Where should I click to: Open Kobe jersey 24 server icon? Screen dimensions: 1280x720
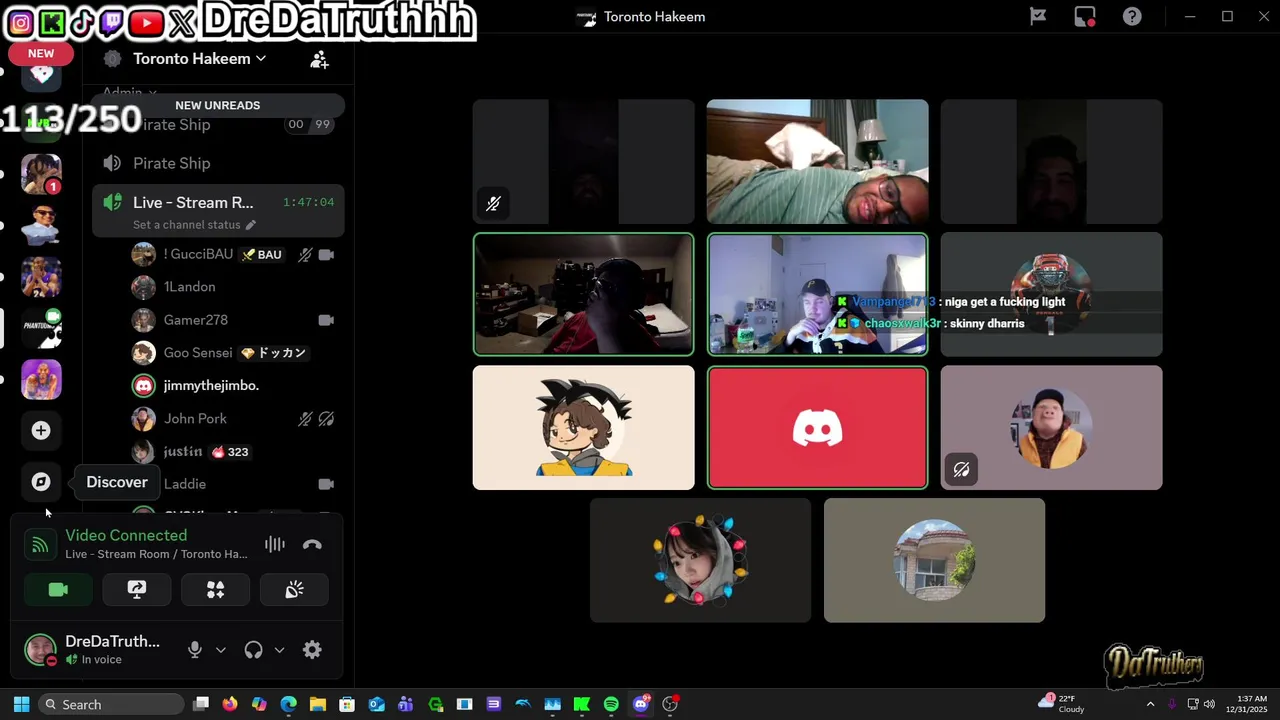(x=41, y=277)
